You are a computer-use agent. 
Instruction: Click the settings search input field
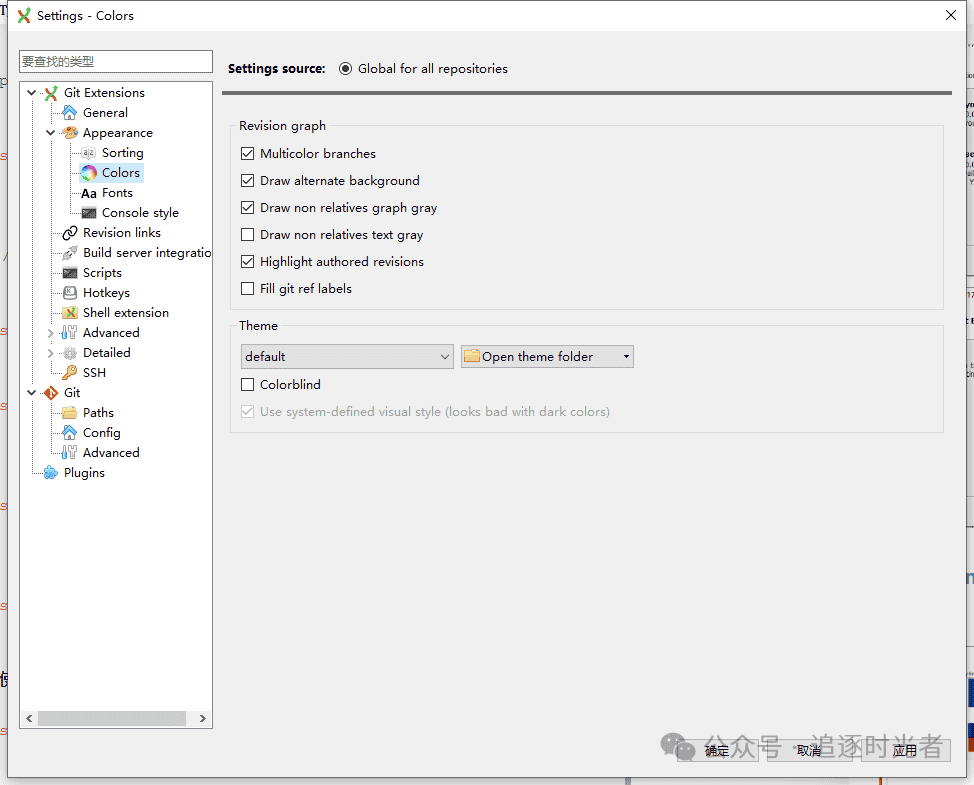(115, 61)
